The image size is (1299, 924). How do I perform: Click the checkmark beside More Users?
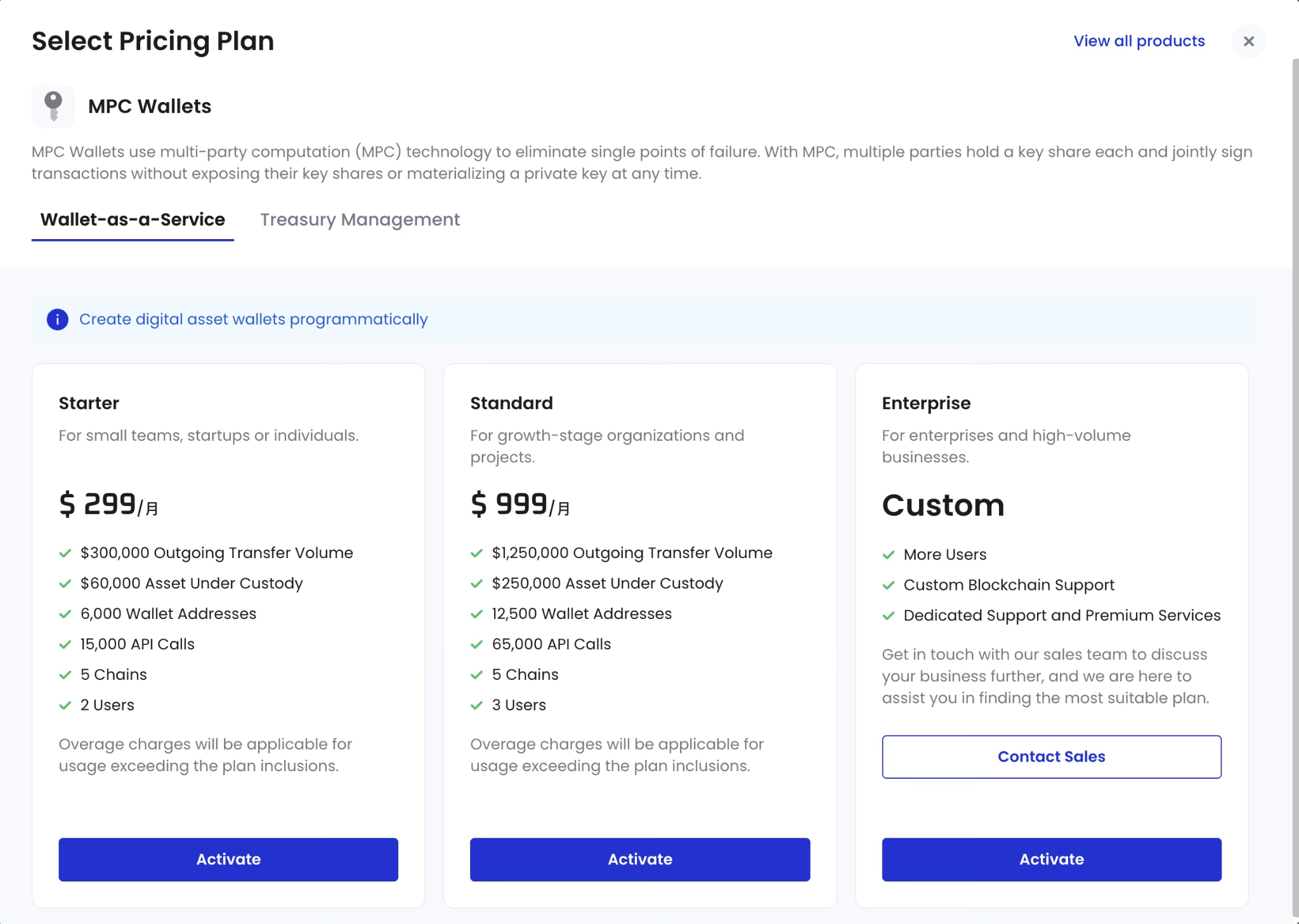[x=889, y=554]
